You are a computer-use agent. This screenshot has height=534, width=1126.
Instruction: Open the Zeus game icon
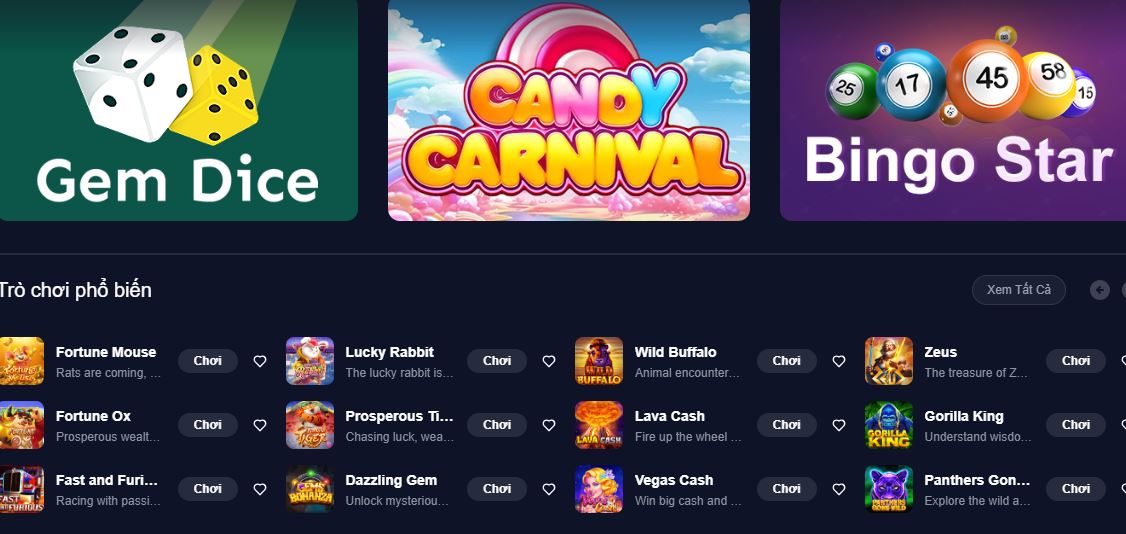[889, 361]
